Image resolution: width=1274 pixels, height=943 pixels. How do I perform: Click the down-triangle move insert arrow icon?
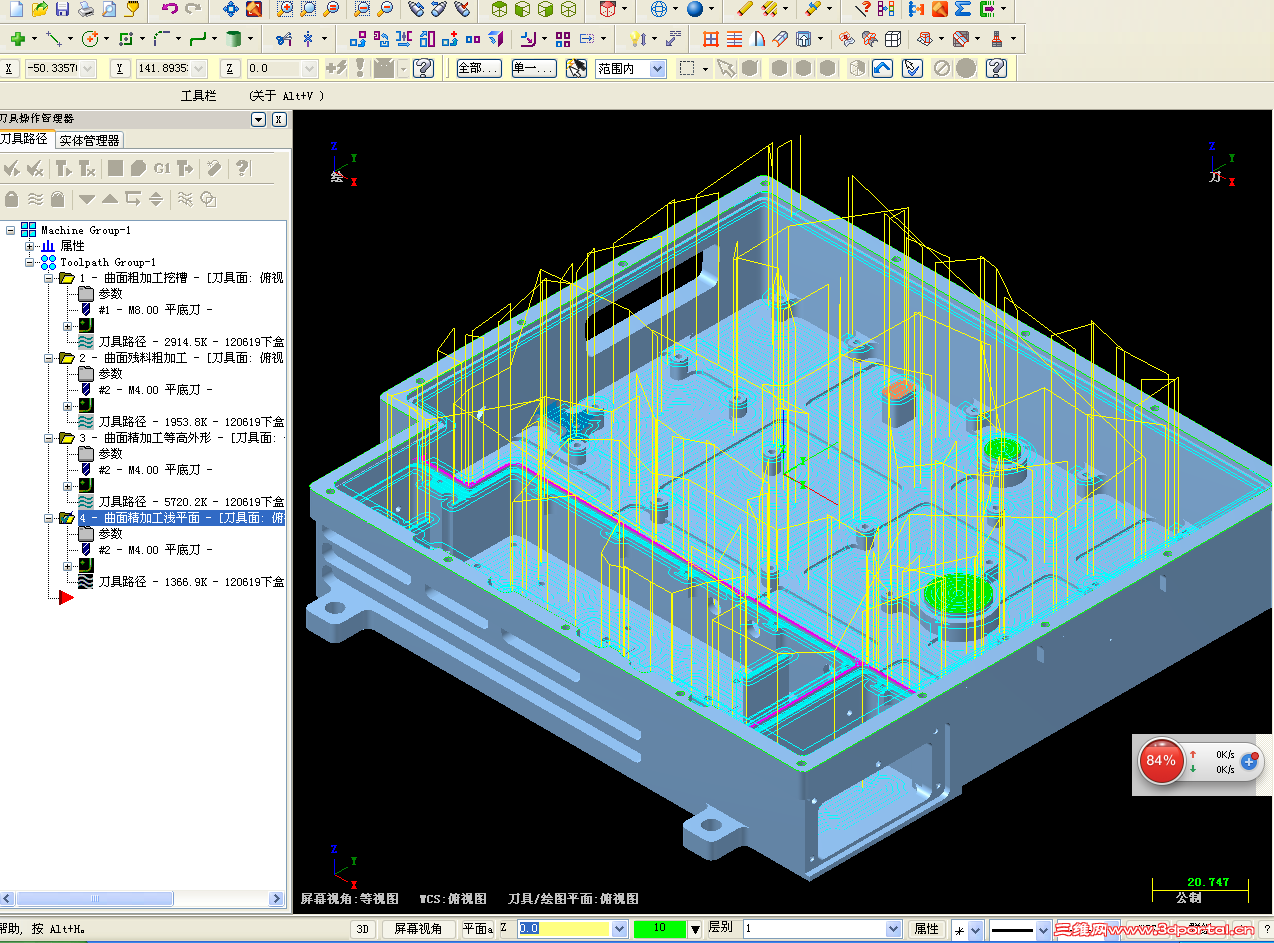(87, 198)
